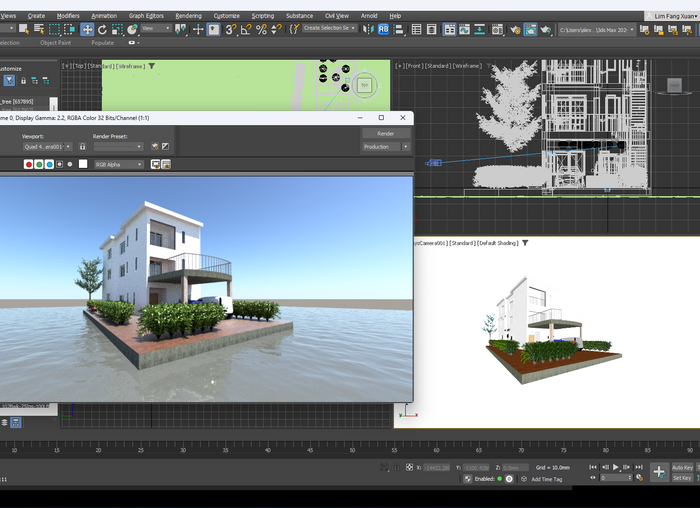Open RGB Alpha channel dropdown

(x=118, y=164)
